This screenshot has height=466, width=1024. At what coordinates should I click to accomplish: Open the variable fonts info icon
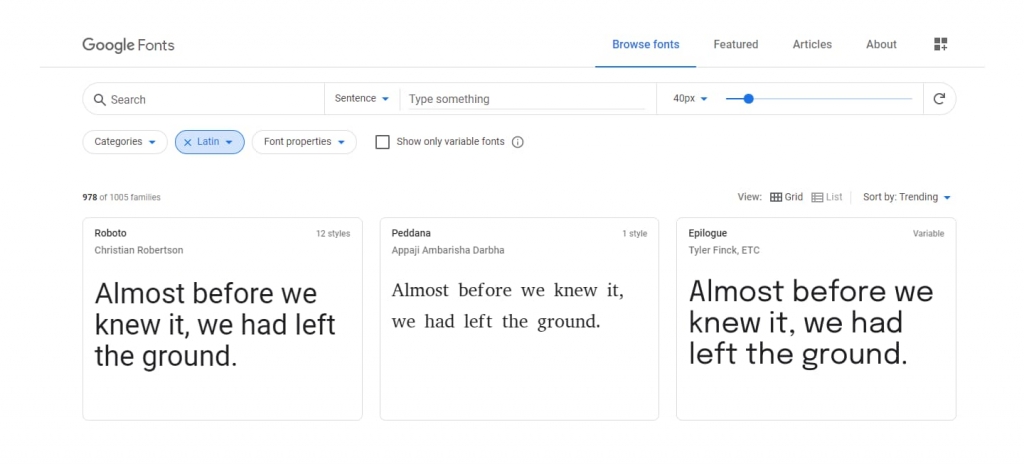(517, 142)
